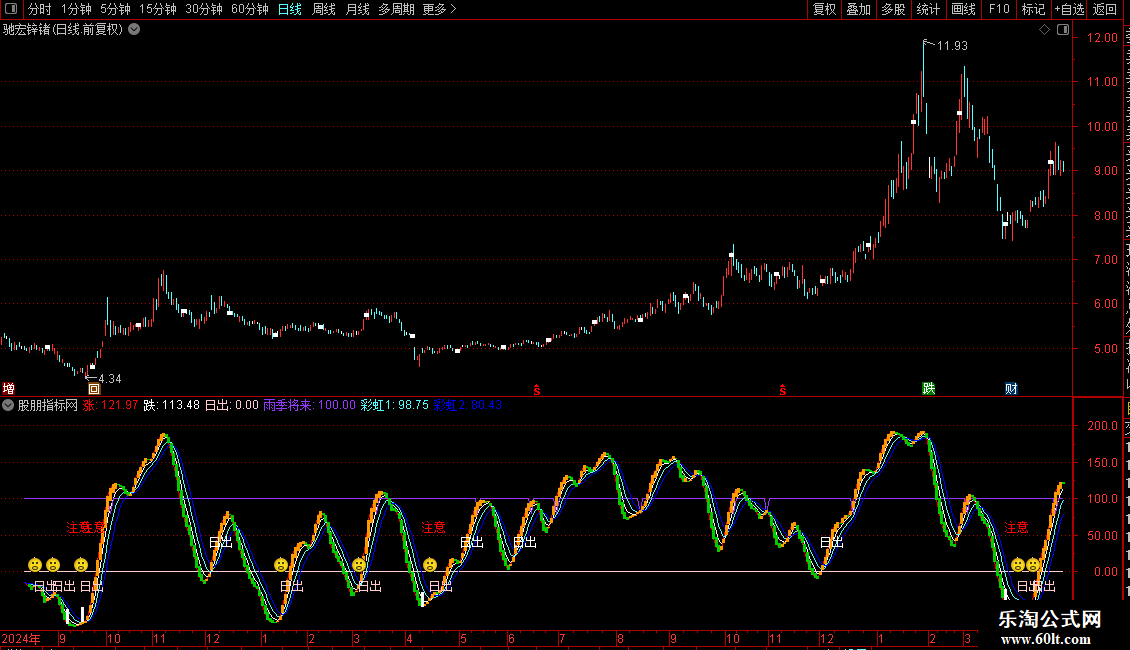Click the 2024年 label on time axis
Viewport: 1130px width, 650px height.
pos(20,639)
